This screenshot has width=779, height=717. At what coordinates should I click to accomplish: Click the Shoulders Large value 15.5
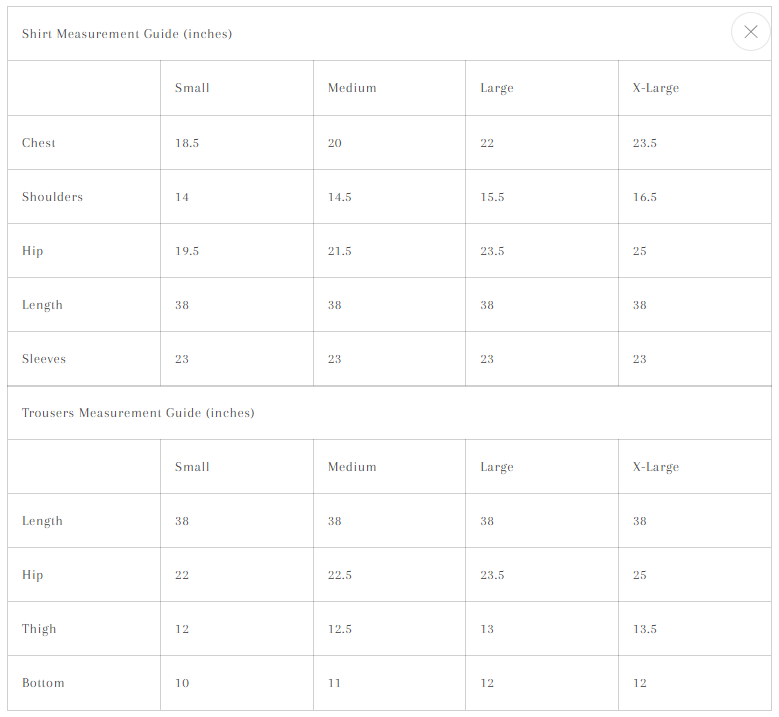click(492, 197)
